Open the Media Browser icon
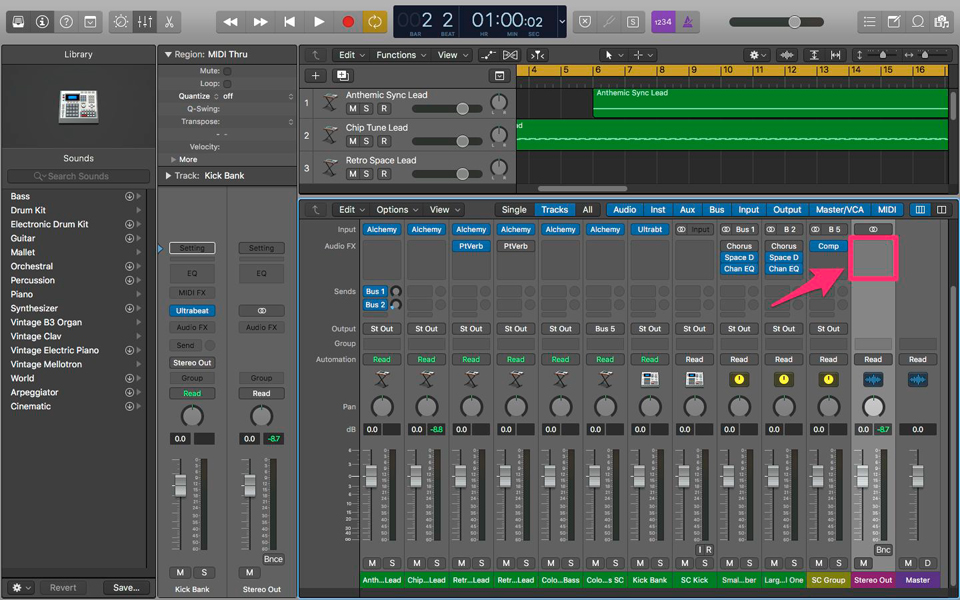 (941, 22)
